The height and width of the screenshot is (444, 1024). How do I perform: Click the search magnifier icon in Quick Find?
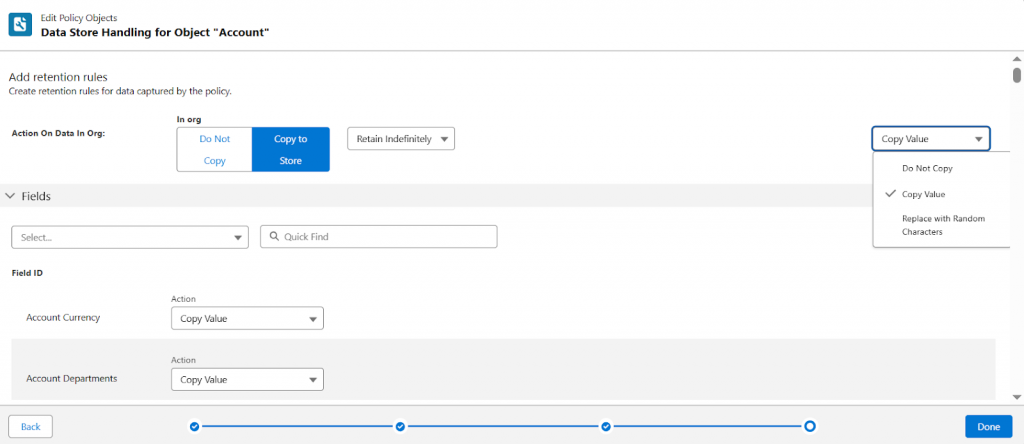coord(273,237)
